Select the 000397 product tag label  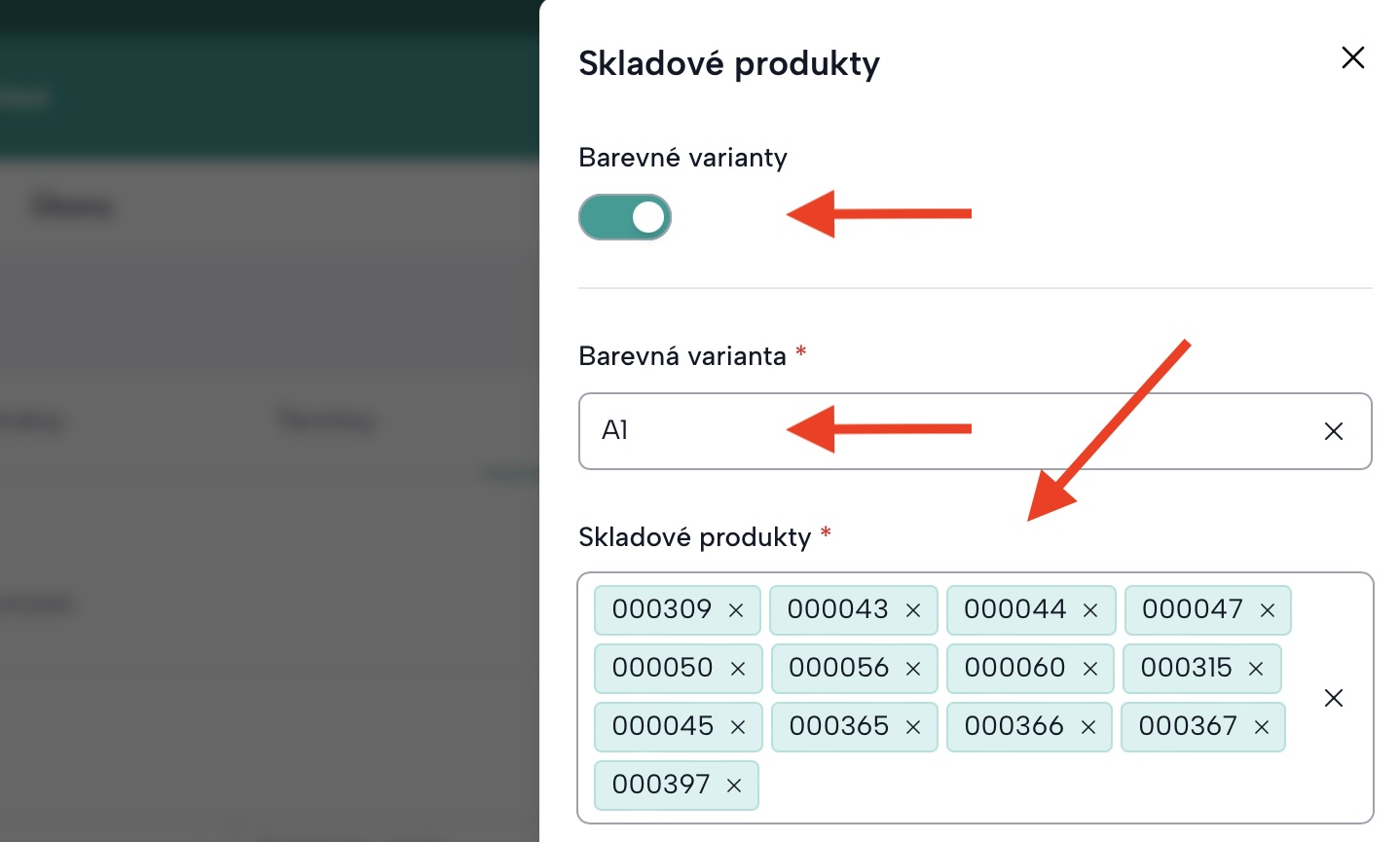tap(661, 785)
